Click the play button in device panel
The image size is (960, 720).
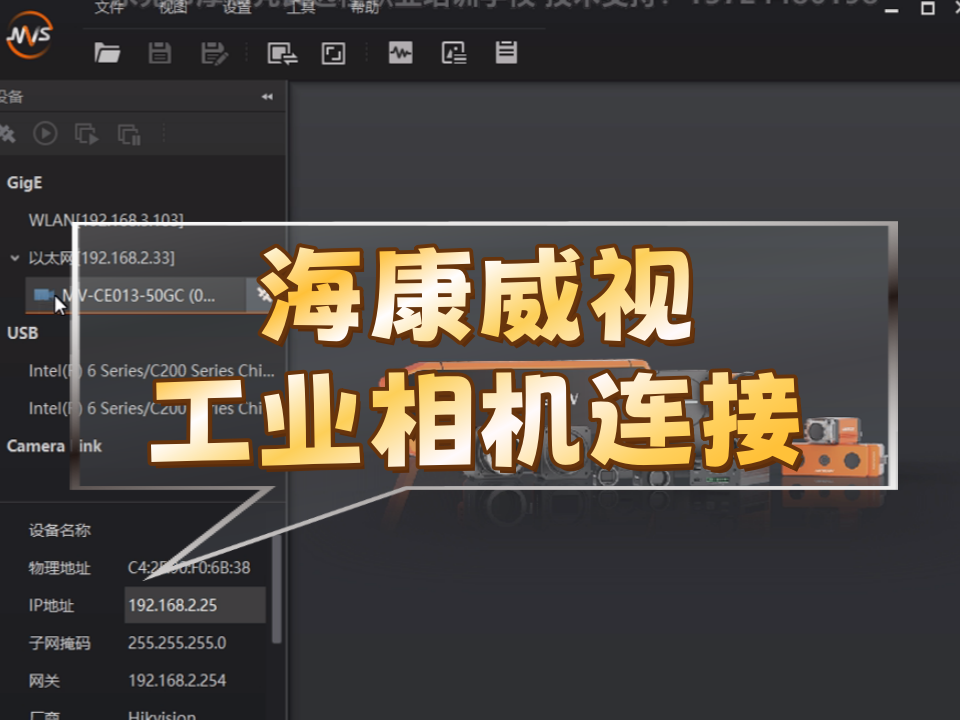(45, 133)
